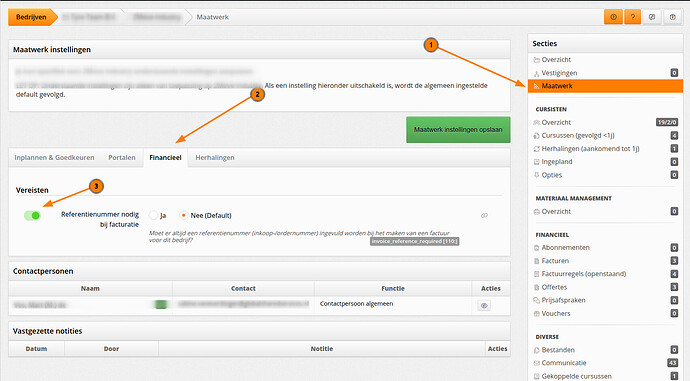
Task: Open Prijsafspraken in the sidebar
Action: [x=563, y=300]
